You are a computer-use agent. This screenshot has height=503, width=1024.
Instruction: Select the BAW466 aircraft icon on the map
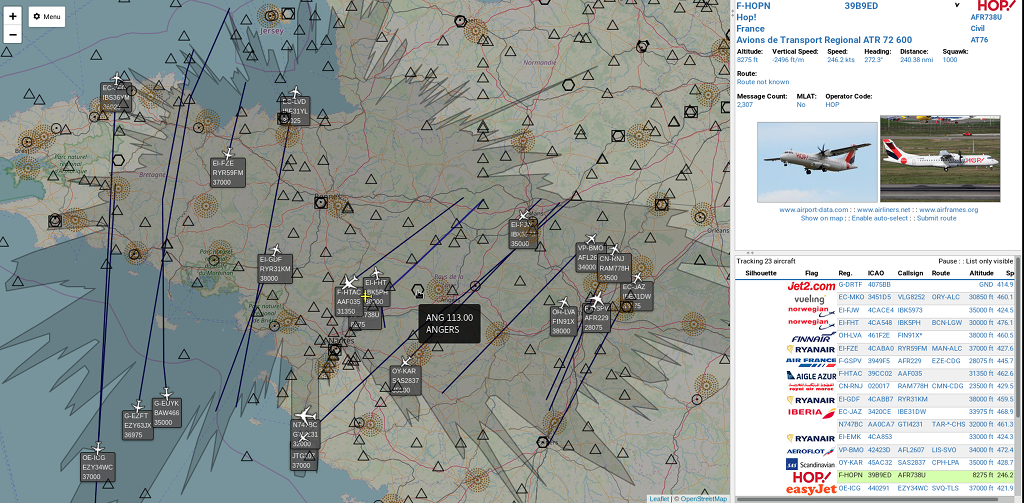[166, 394]
